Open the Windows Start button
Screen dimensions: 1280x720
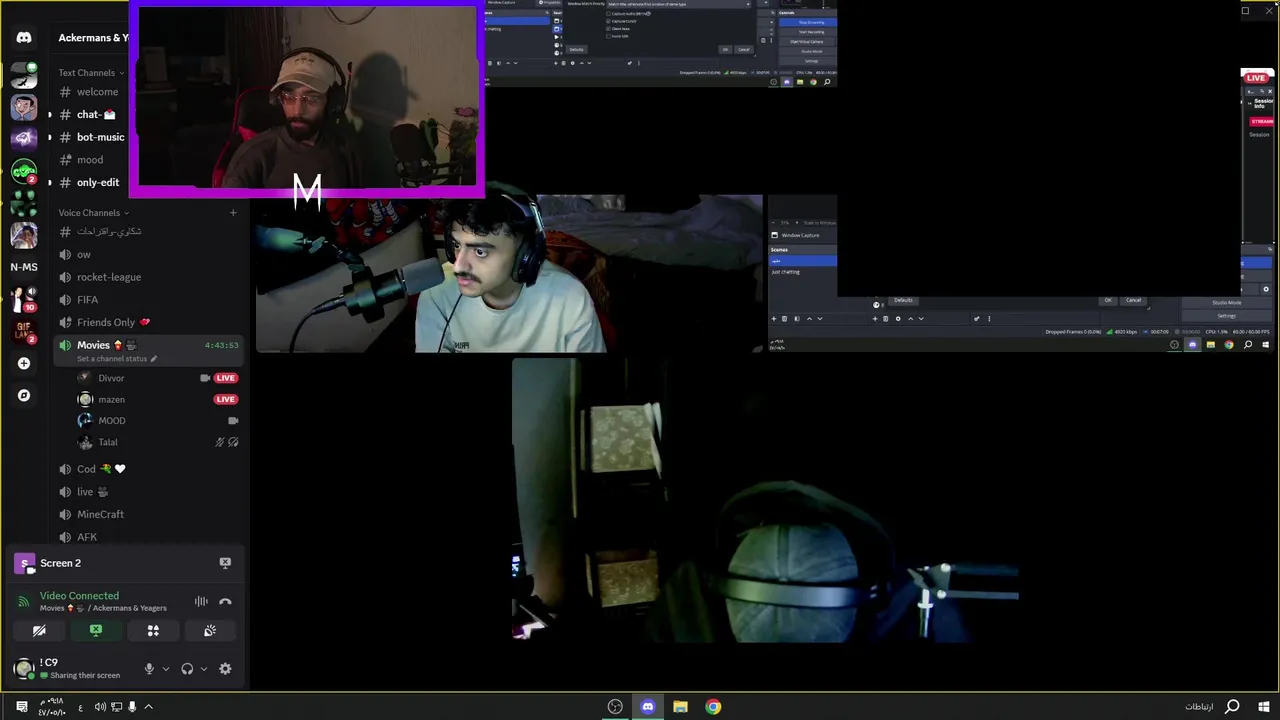(1264, 707)
